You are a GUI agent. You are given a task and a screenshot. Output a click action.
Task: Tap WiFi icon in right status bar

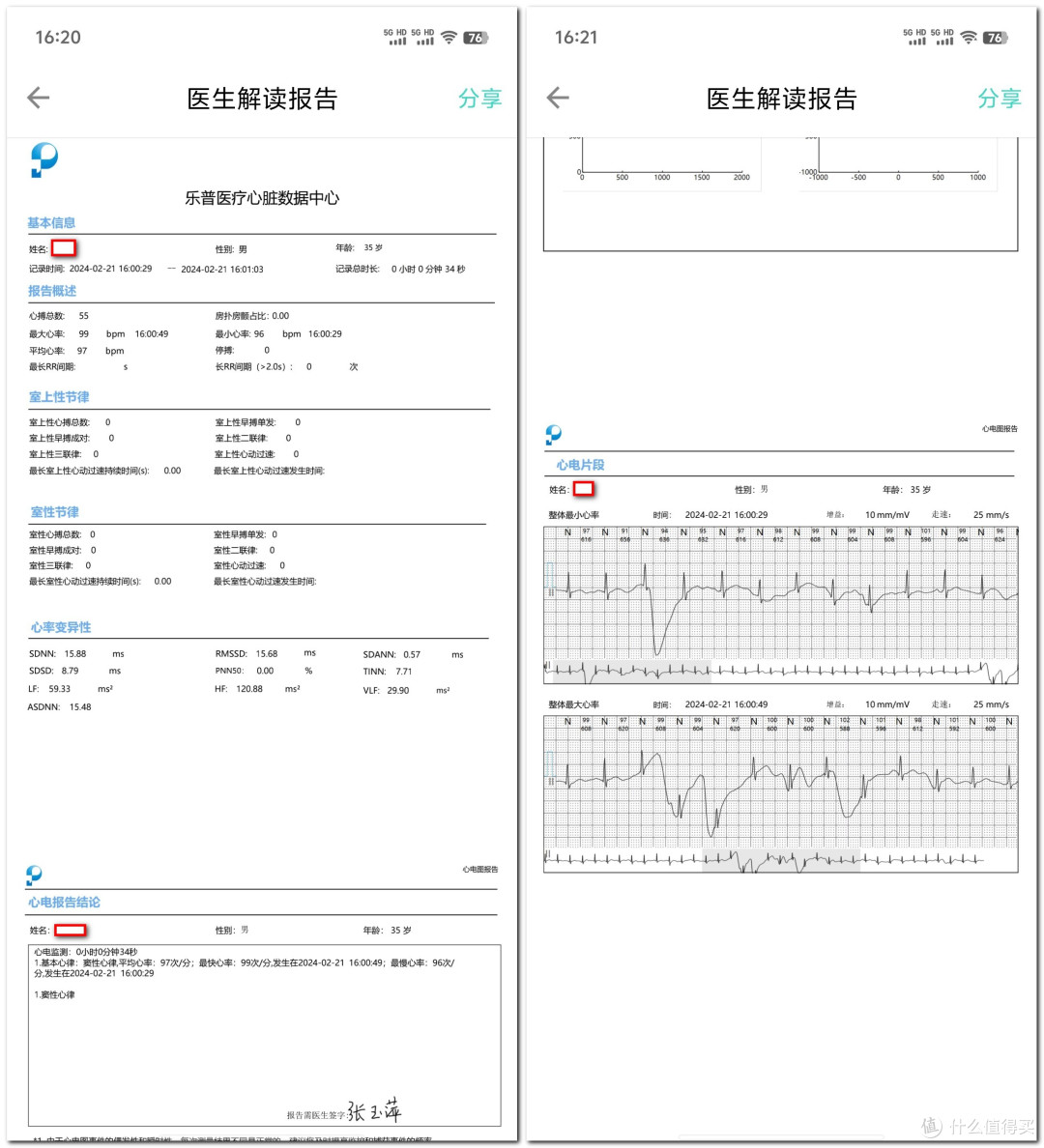coord(969,38)
